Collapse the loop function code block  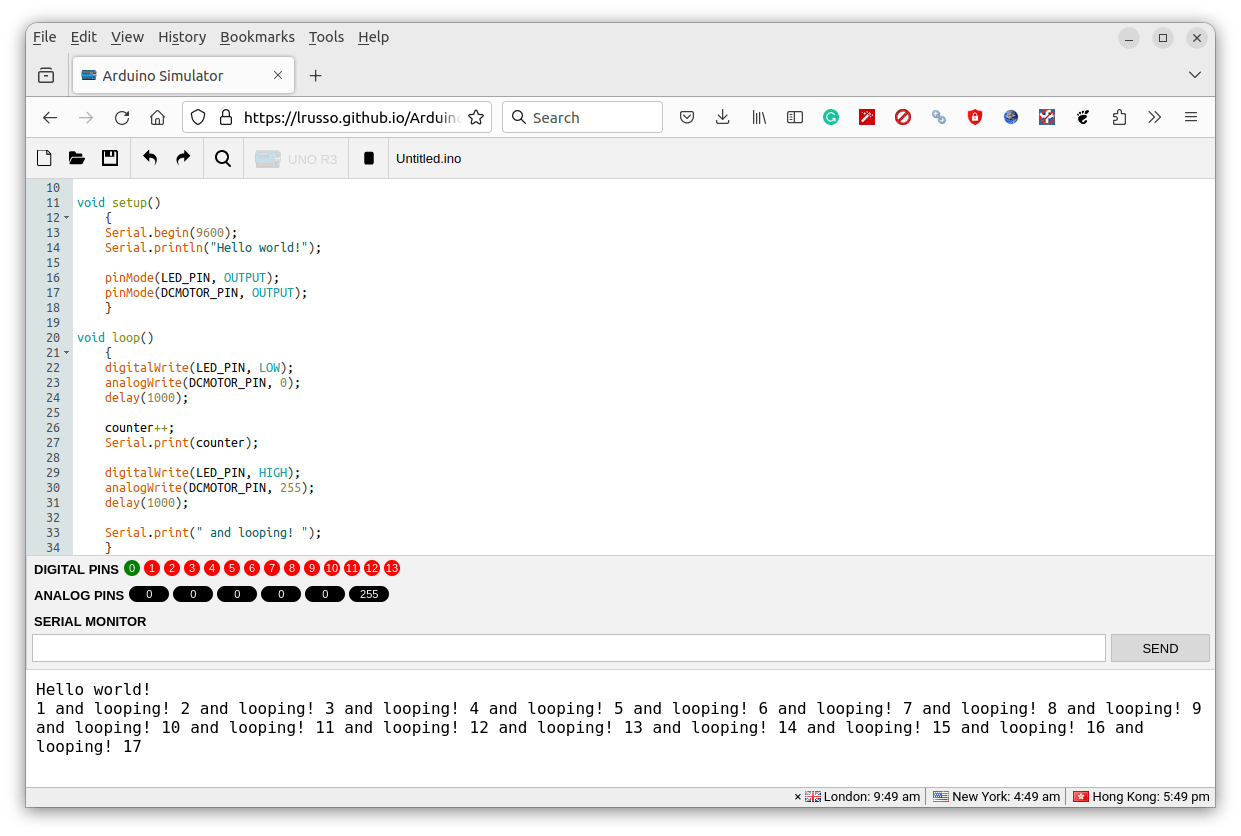[x=68, y=352]
